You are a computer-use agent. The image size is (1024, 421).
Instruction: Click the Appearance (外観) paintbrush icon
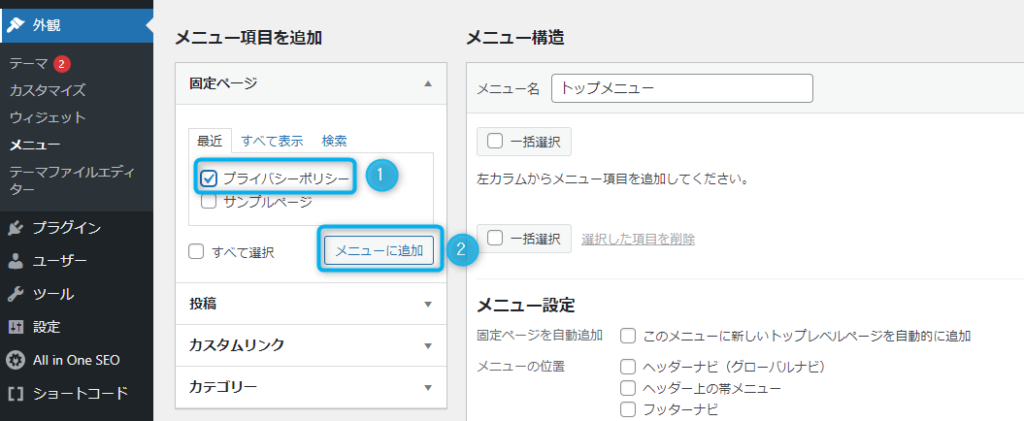click(x=15, y=25)
